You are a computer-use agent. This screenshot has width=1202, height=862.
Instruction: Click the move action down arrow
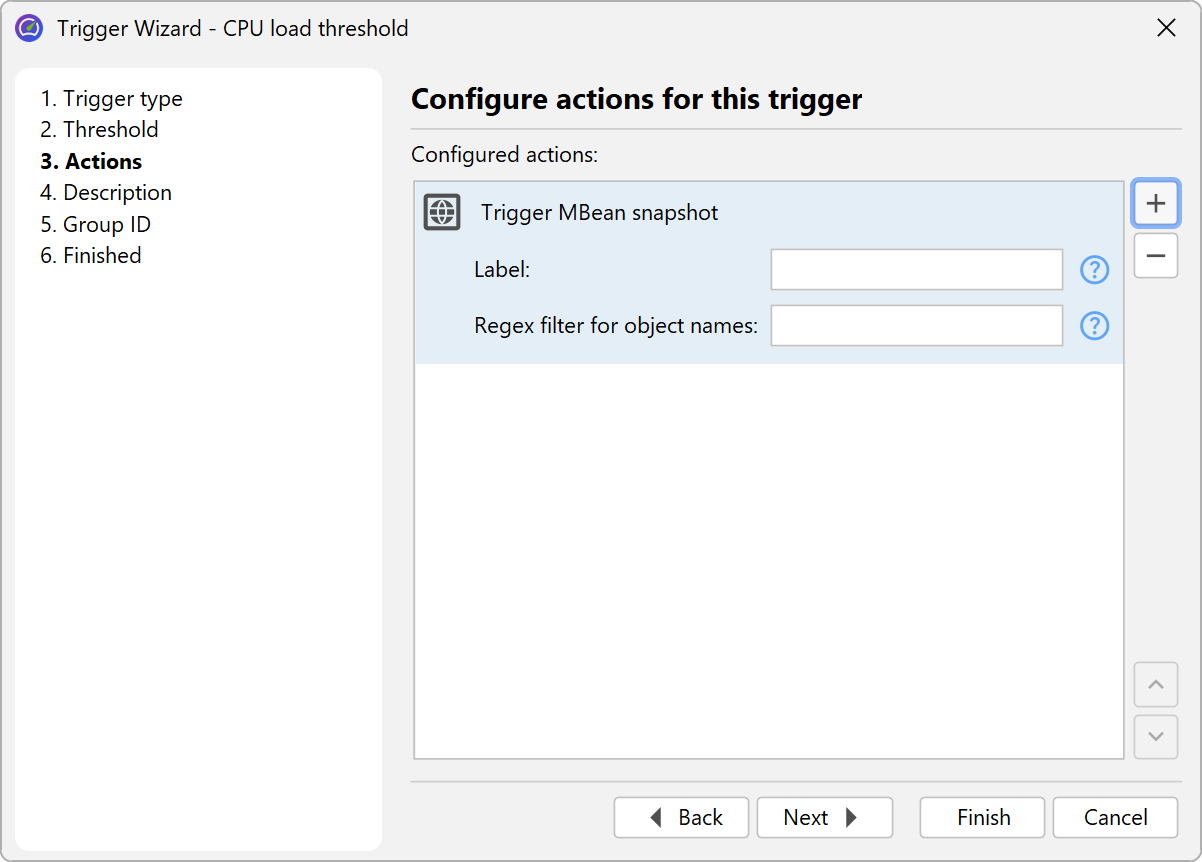pyautogui.click(x=1156, y=737)
